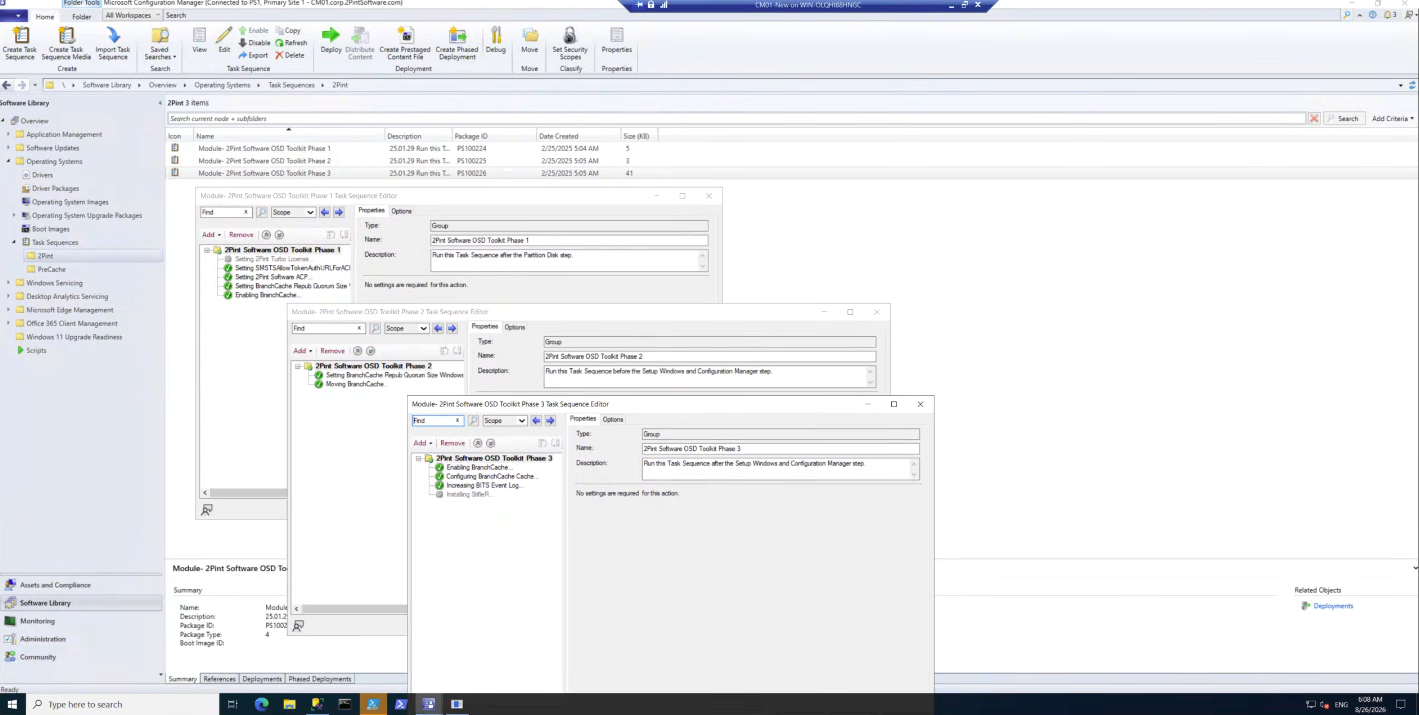Select Software Updates in the navigation tree
1419x715 pixels.
(53, 148)
